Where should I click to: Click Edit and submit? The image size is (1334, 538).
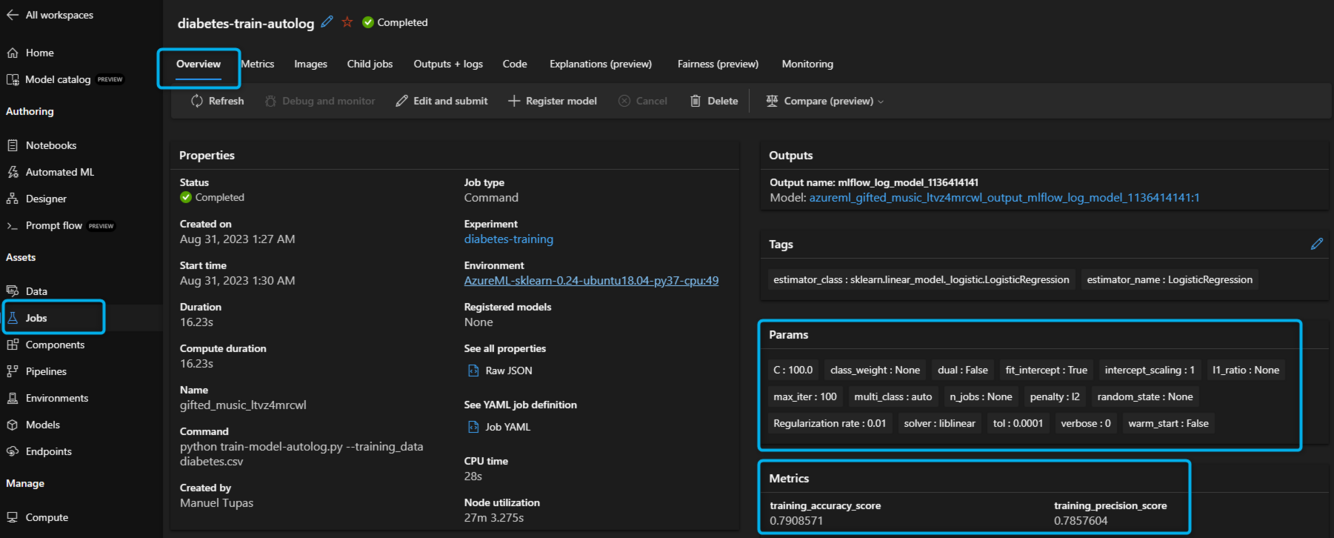[441, 101]
